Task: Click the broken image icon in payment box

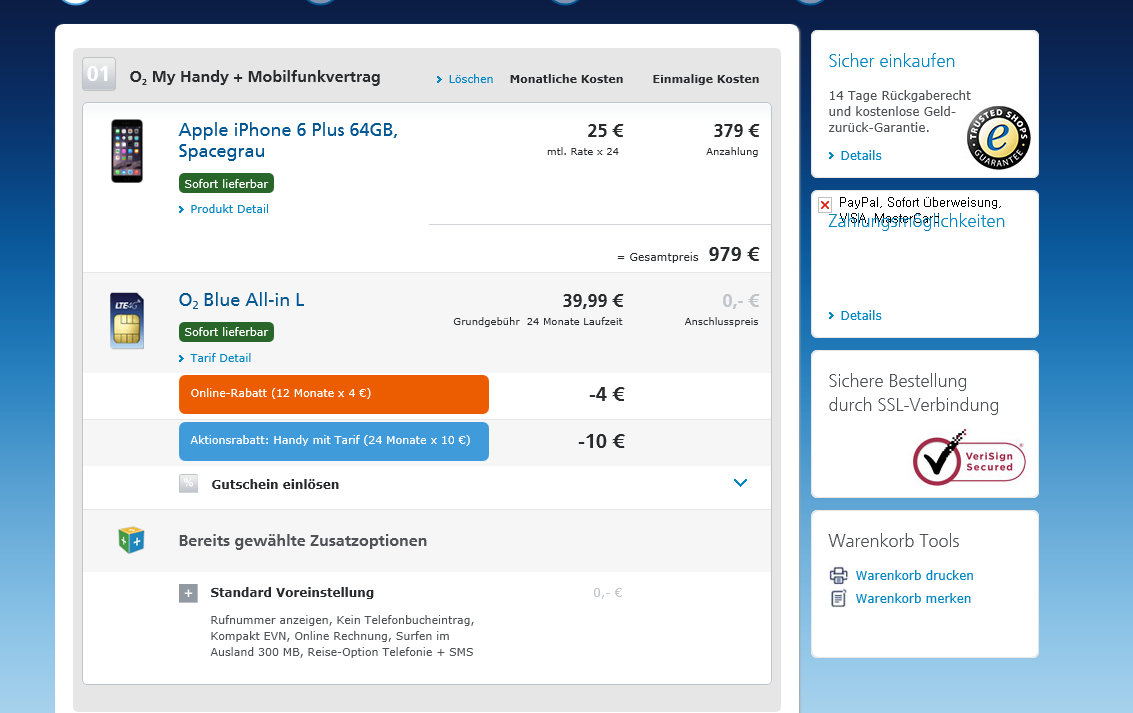Action: [824, 204]
